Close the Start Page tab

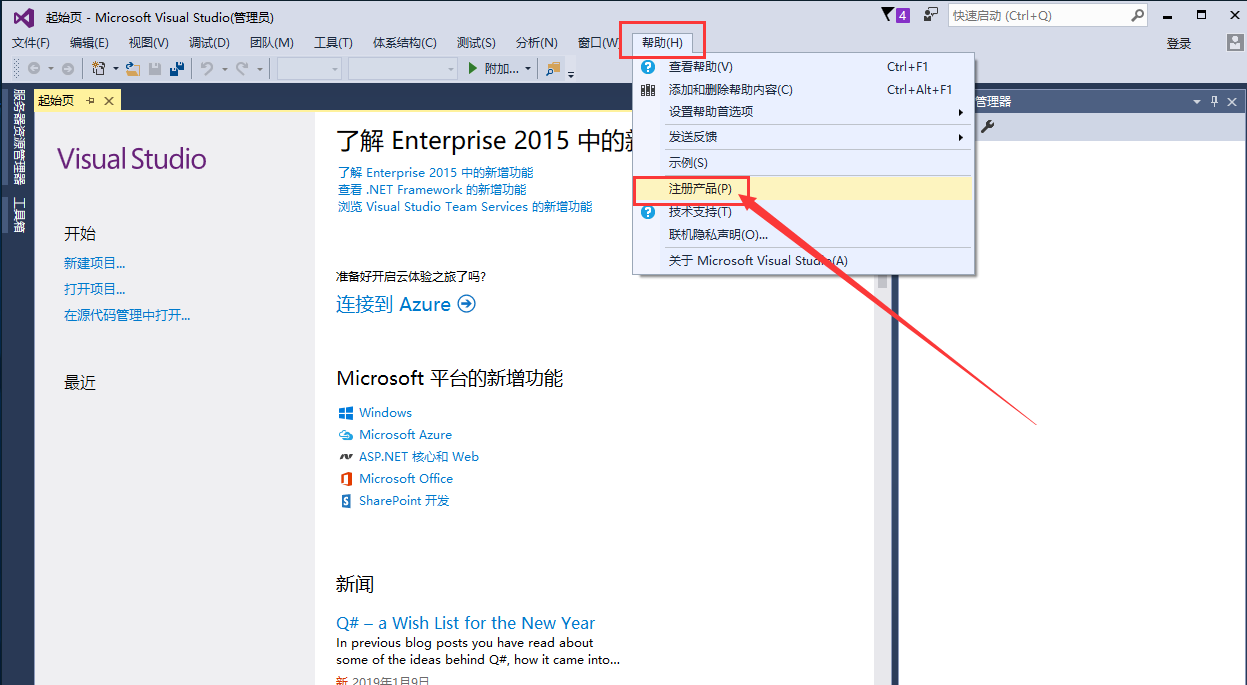click(109, 100)
